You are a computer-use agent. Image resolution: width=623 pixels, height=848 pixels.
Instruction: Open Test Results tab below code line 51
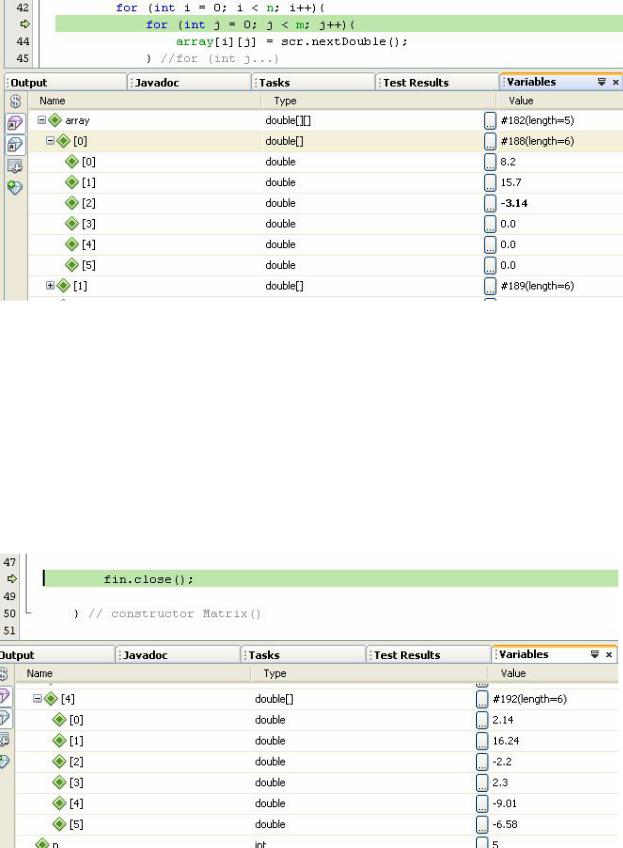pos(428,654)
